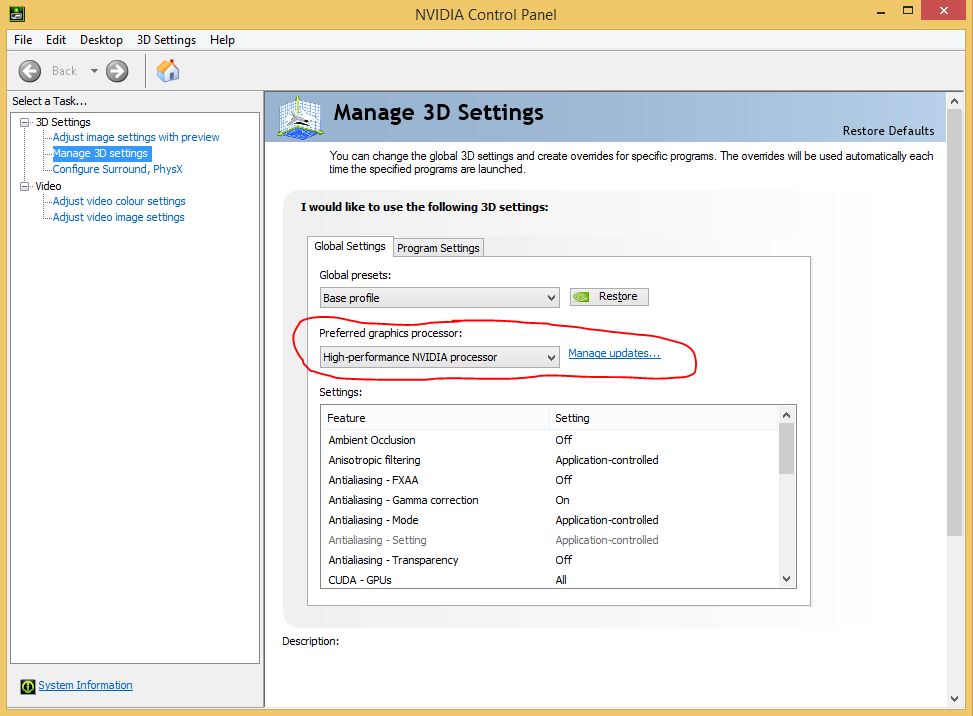Collapse the 3D Settings tree node
This screenshot has height=716, width=973.
[25, 122]
